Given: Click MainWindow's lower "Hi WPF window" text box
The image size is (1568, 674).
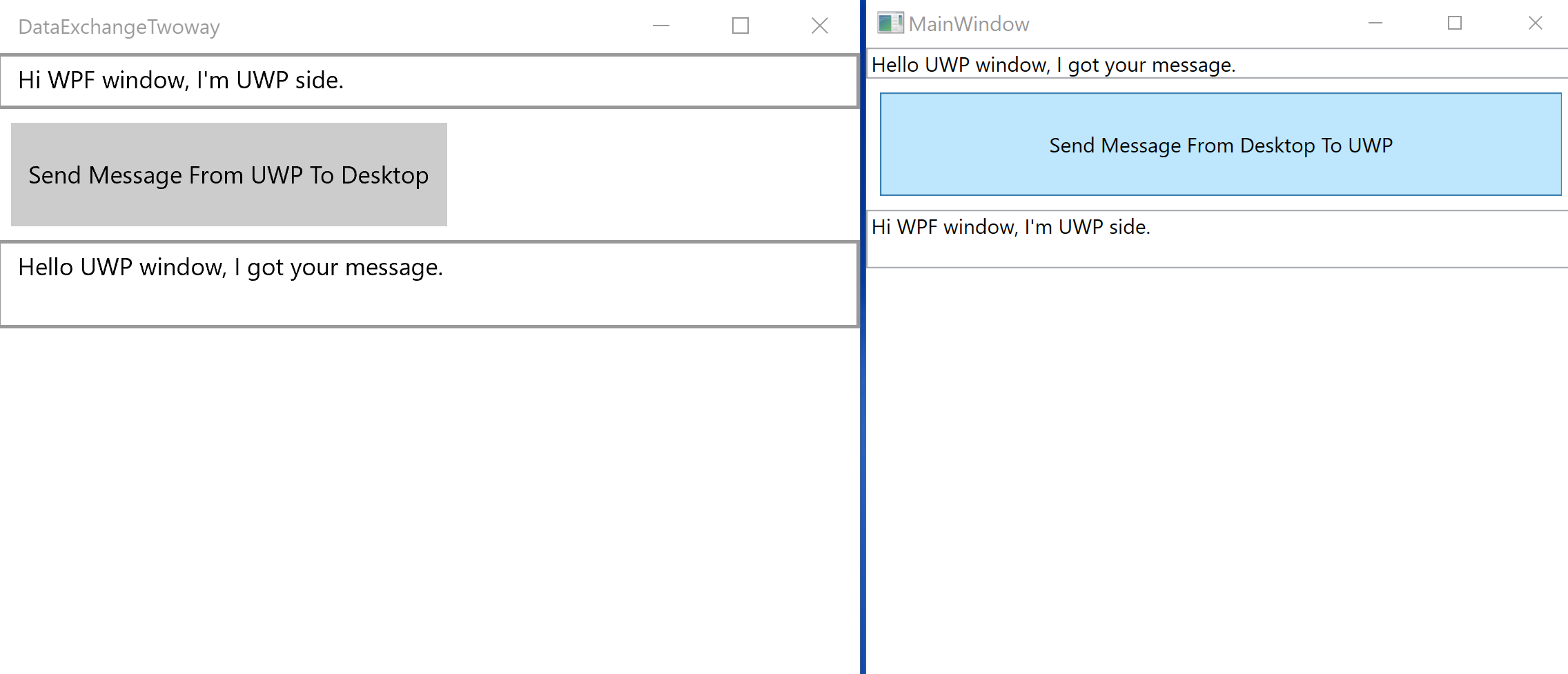Looking at the screenshot, I should pos(1215,239).
